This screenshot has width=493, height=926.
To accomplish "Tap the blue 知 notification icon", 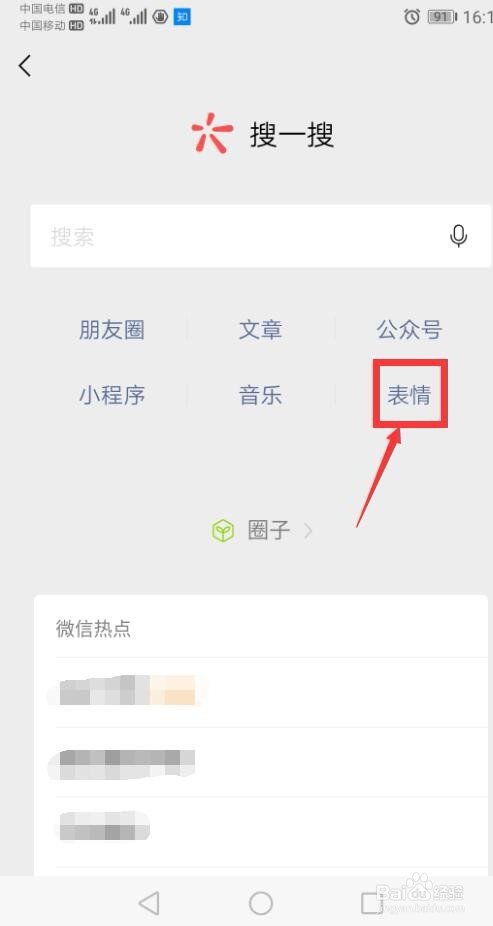I will [182, 17].
